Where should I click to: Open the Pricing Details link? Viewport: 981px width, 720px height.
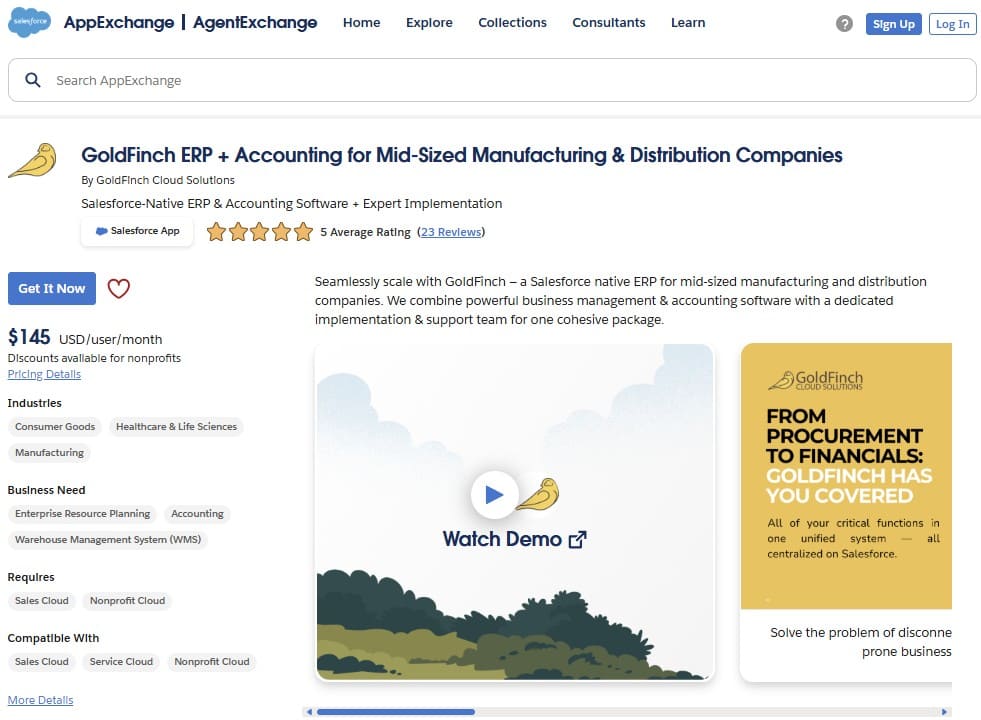point(44,374)
